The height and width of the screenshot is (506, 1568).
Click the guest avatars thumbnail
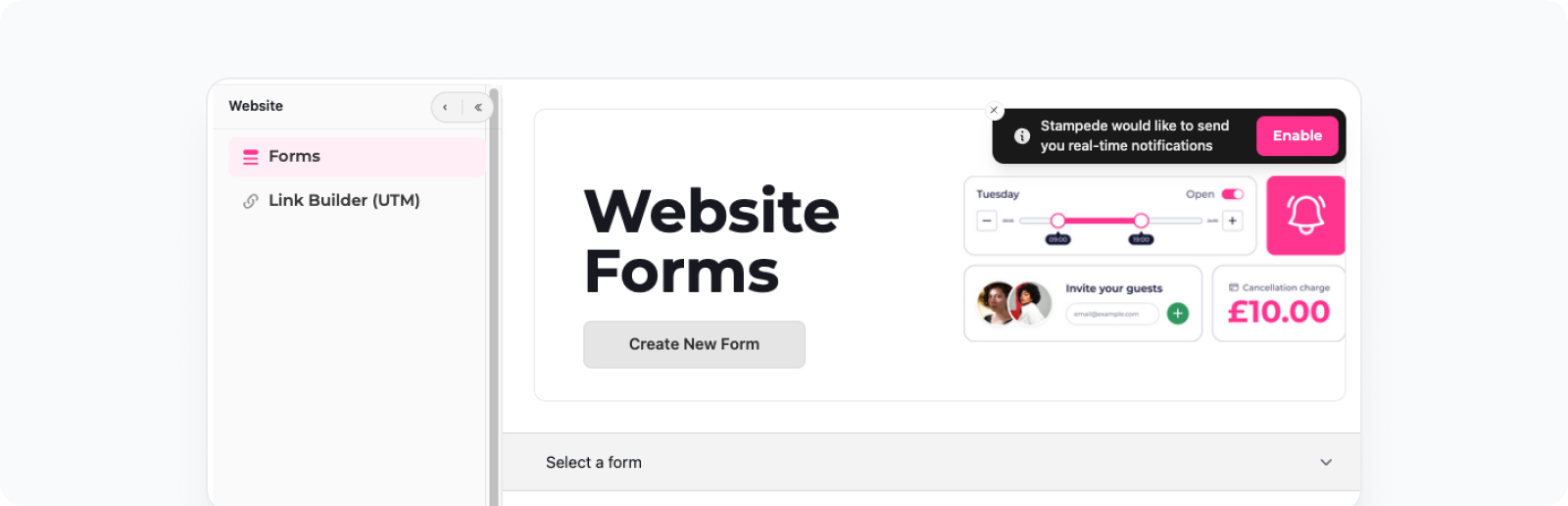(1014, 304)
